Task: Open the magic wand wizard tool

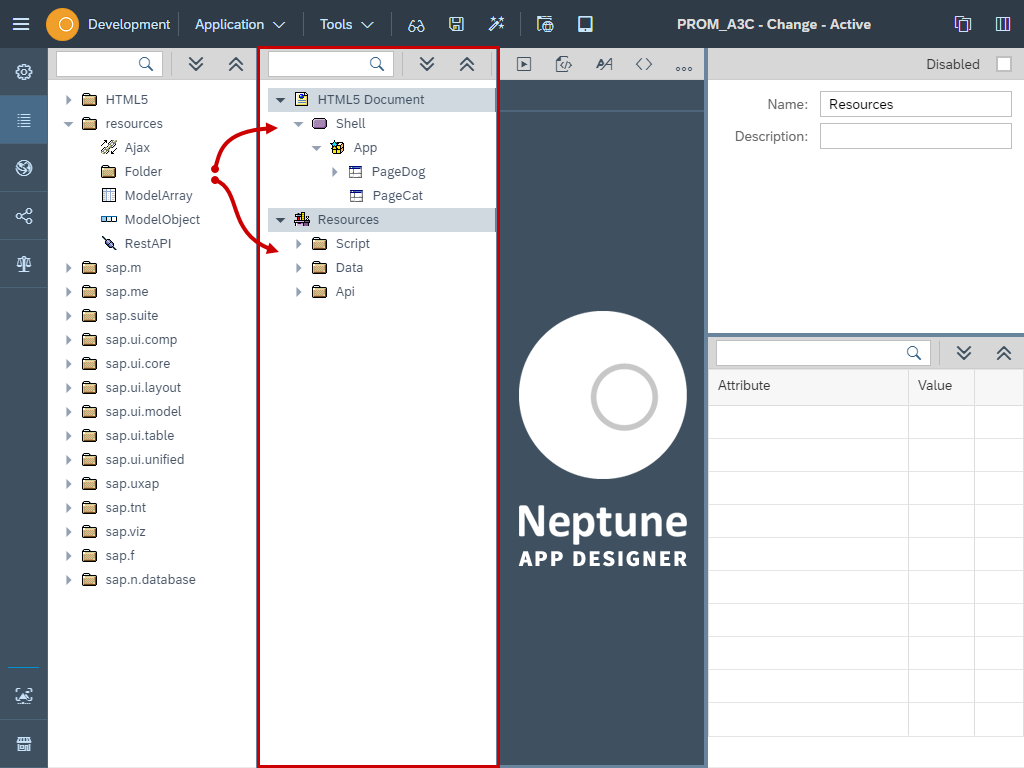Action: pos(497,24)
